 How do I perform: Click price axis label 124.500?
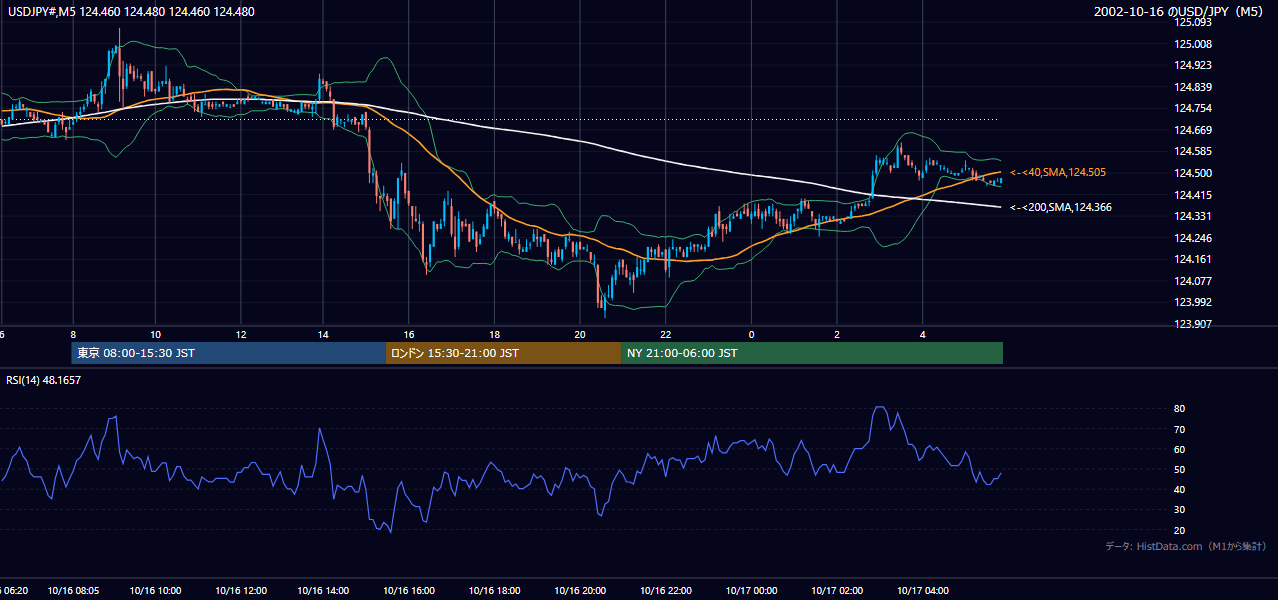(1194, 173)
